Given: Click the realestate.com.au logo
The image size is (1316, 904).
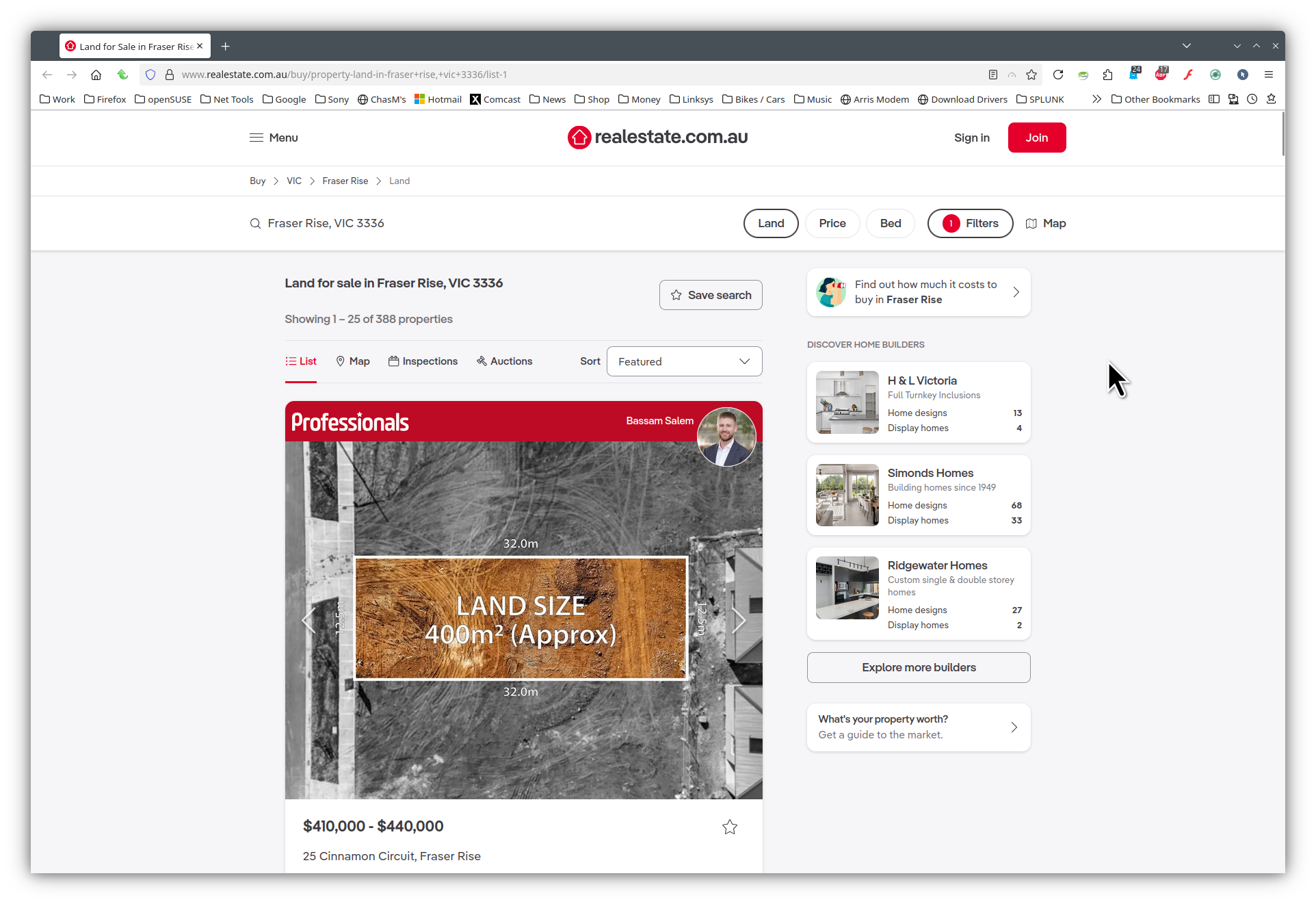Looking at the screenshot, I should tap(657, 138).
